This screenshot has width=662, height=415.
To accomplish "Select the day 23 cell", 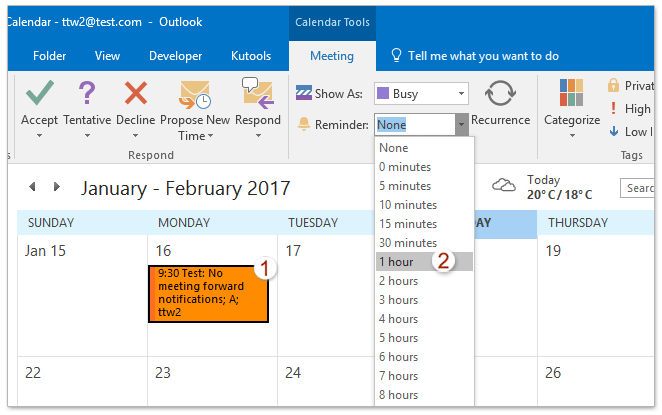I will coord(212,381).
